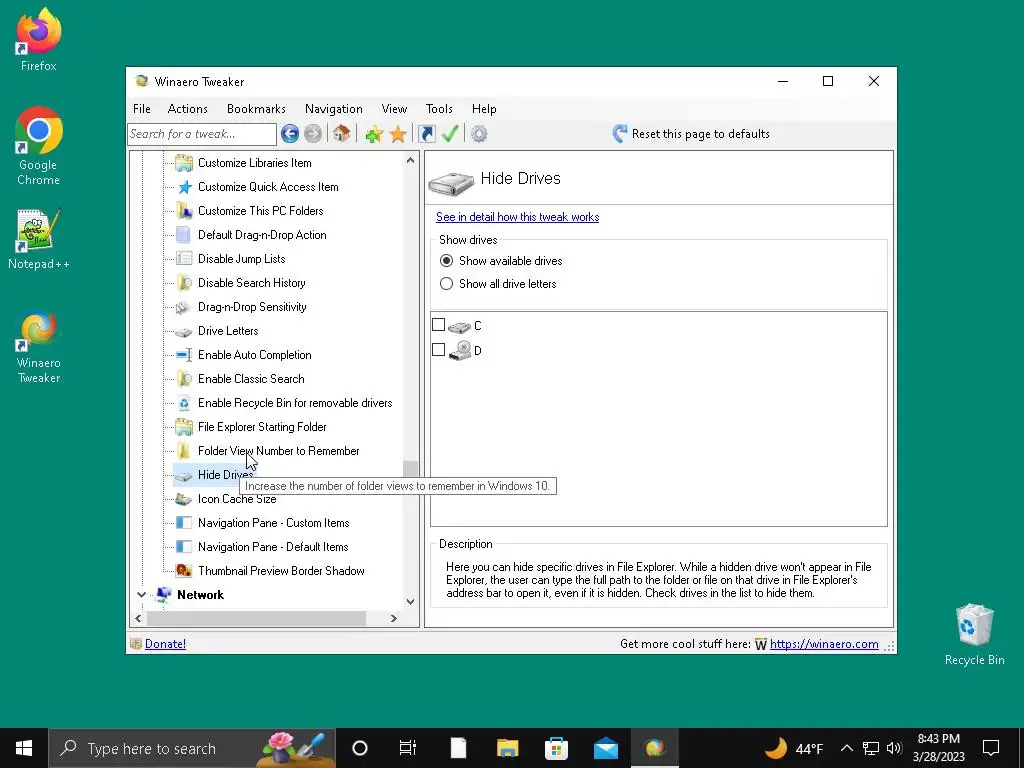
Task: Open the https://winaero.com link
Action: point(824,644)
